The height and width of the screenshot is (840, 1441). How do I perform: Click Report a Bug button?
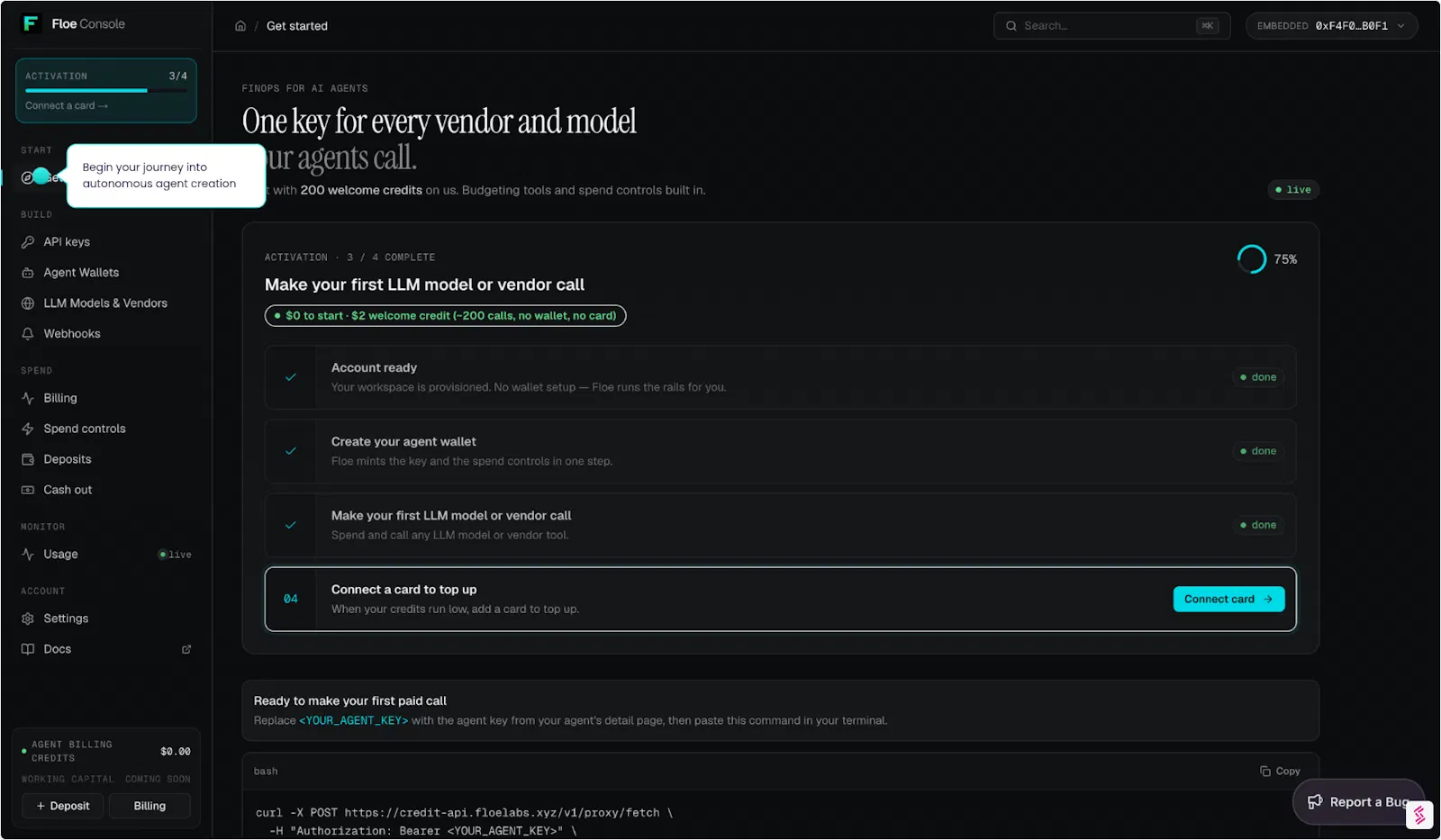[1357, 802]
